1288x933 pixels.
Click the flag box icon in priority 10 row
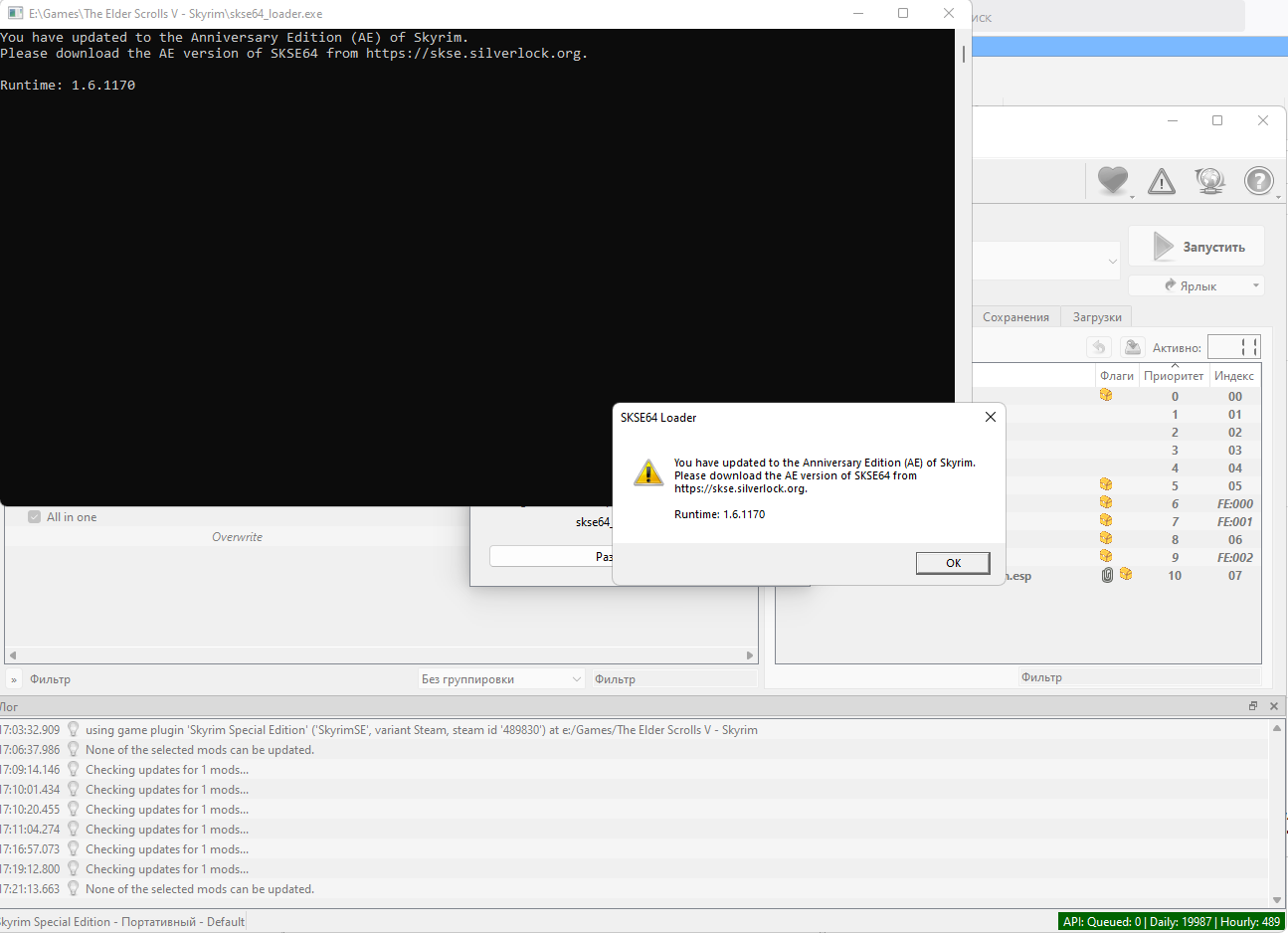tap(1126, 574)
